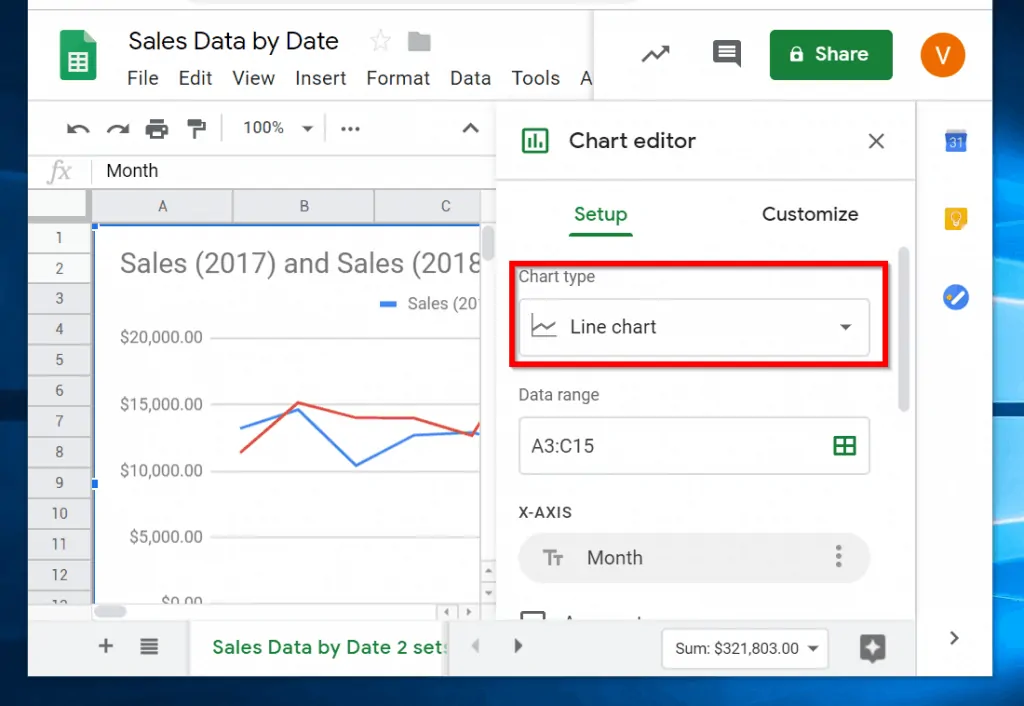
Task: Open Google Calendar in side panel
Action: point(955,141)
